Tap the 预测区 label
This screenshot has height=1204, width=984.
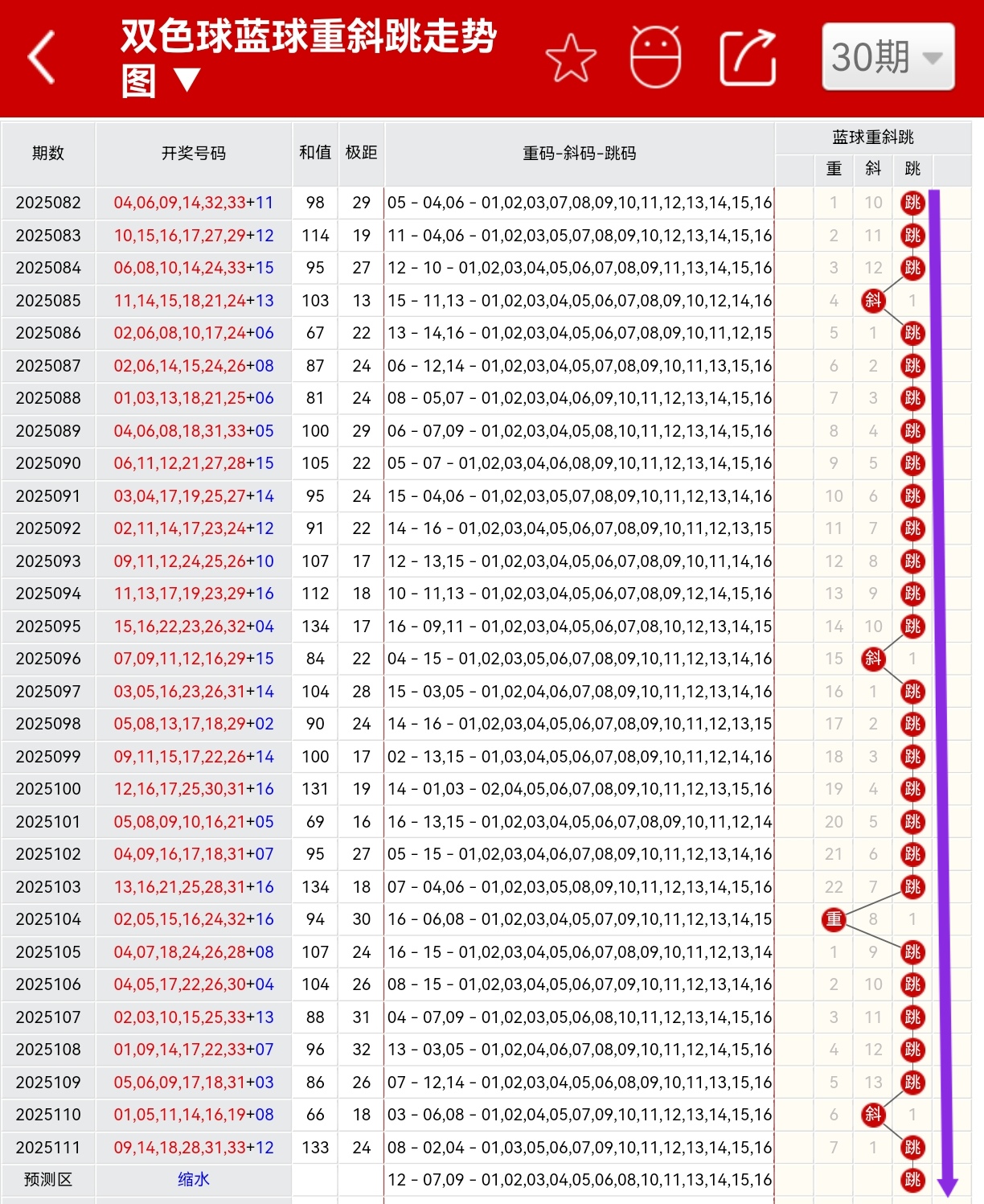[48, 1180]
